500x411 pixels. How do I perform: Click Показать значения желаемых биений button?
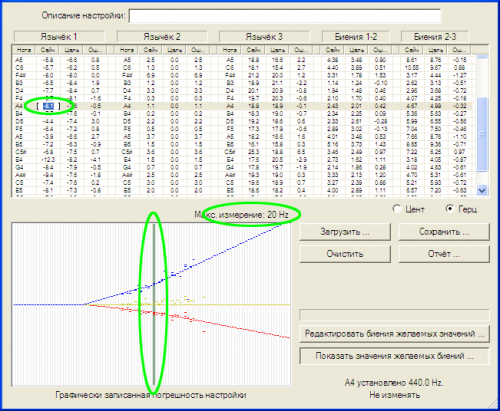pos(395,356)
